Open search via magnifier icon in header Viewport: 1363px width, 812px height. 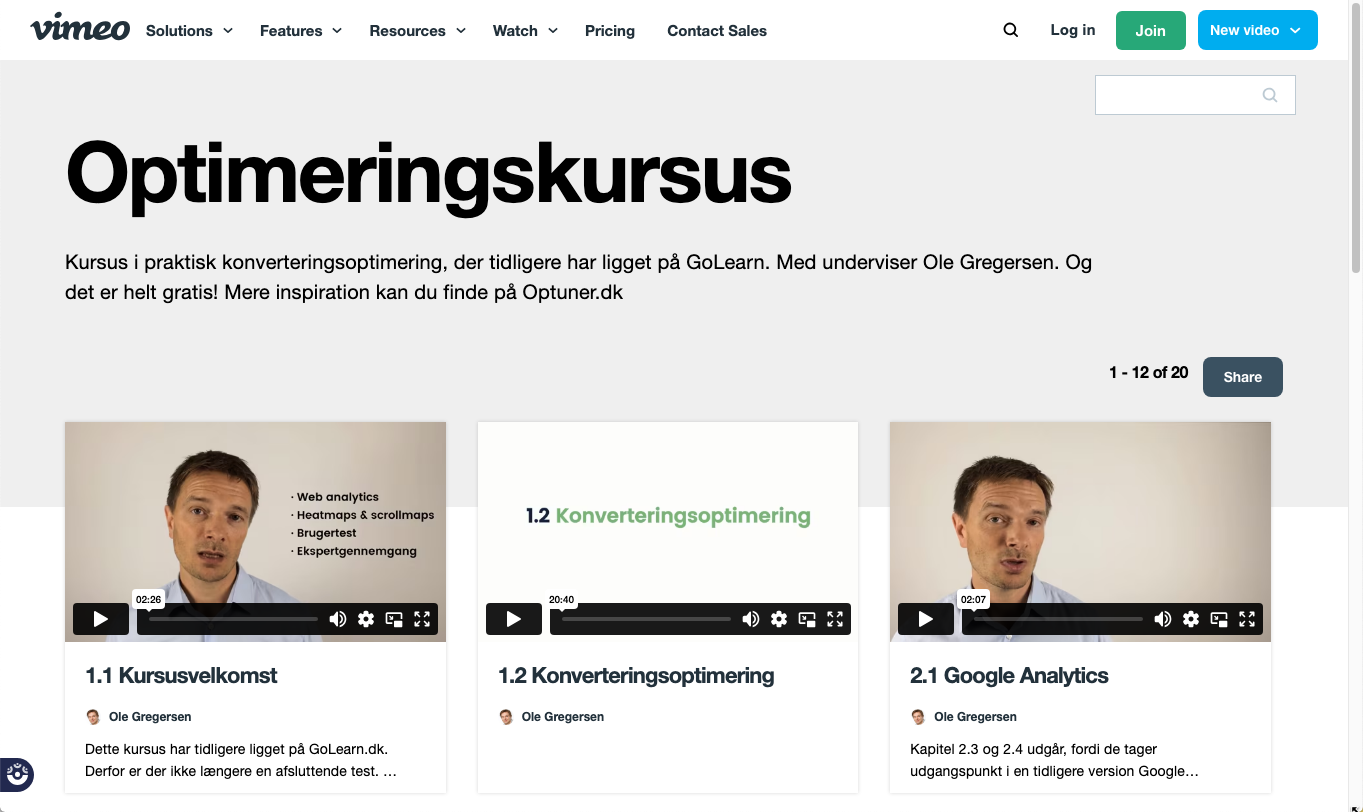[x=1011, y=30]
